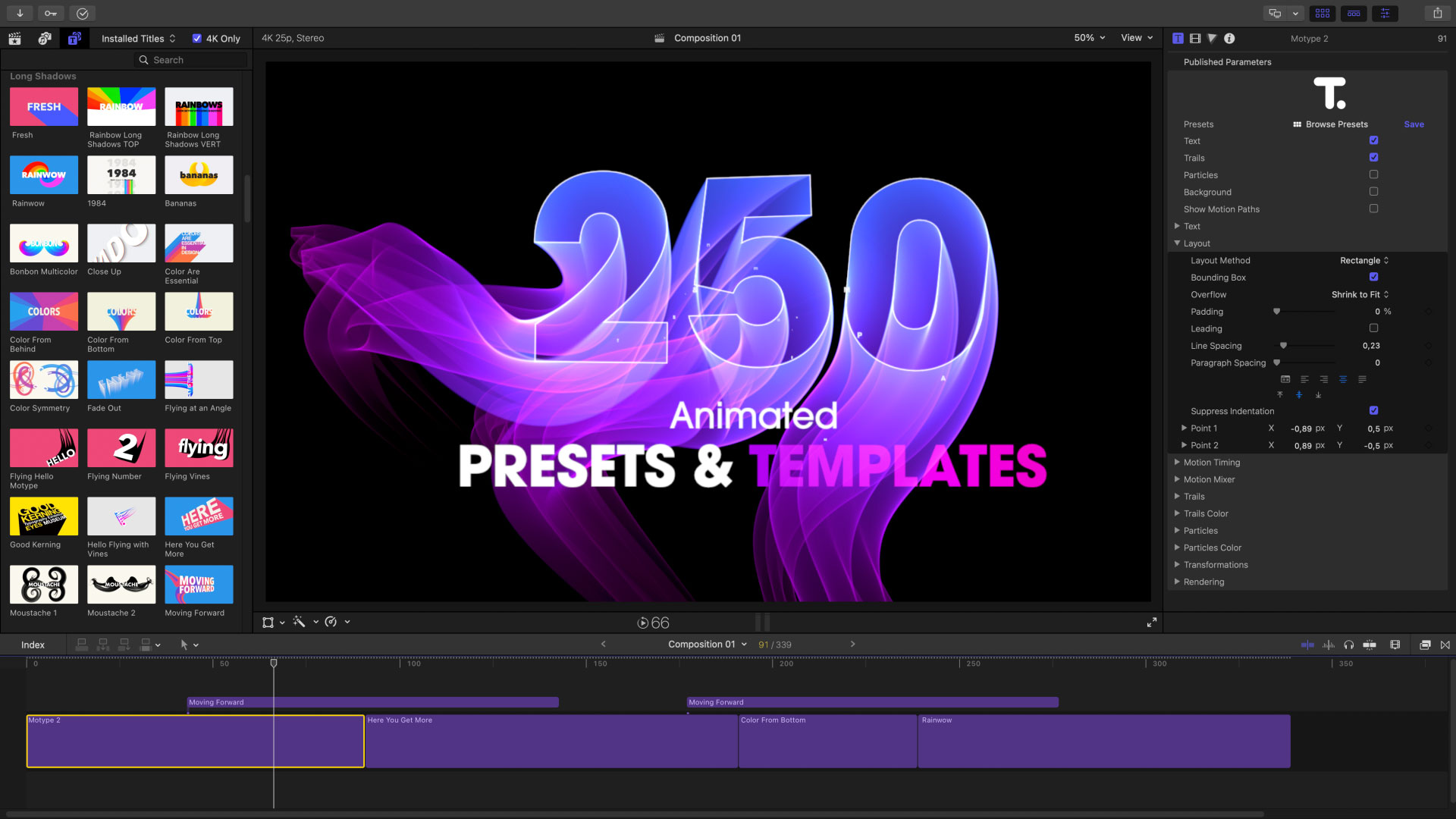Open the Index tab in timeline

(33, 645)
